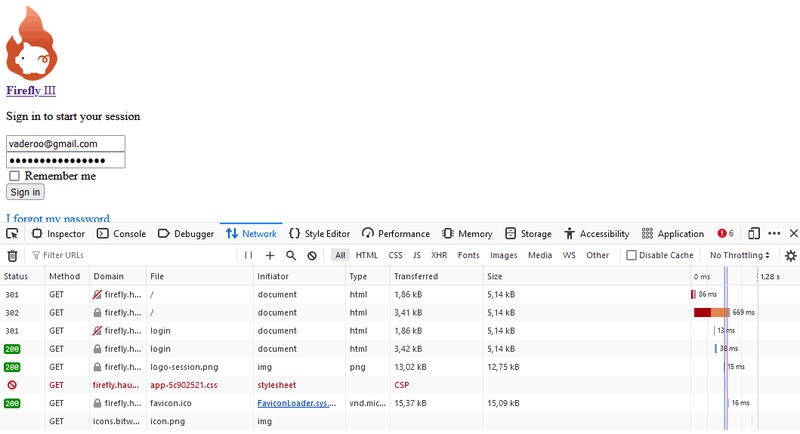This screenshot has width=800, height=434.
Task: Open request blocking icon
Action: [x=312, y=256]
